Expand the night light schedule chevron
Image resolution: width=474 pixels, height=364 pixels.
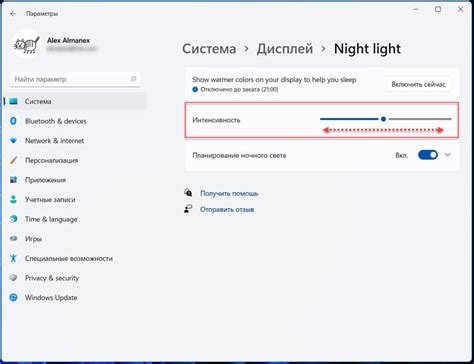coord(448,155)
